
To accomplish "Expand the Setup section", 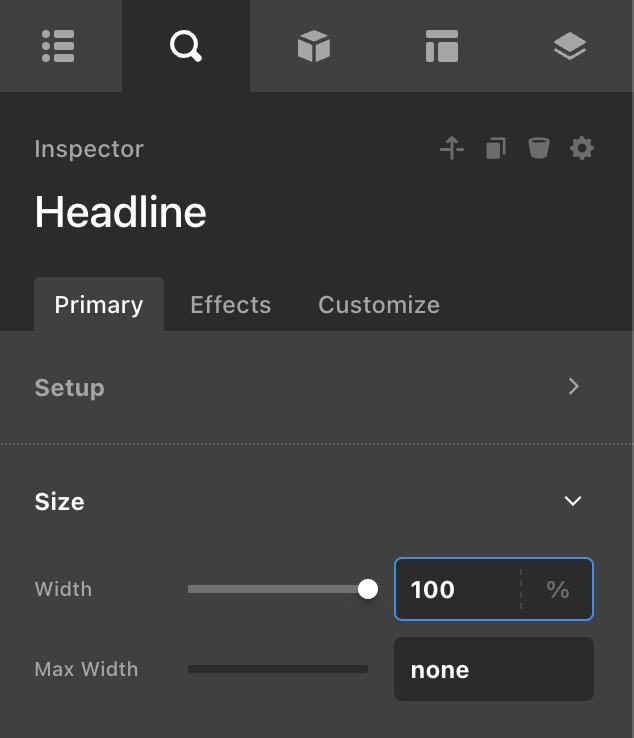I will [x=573, y=387].
